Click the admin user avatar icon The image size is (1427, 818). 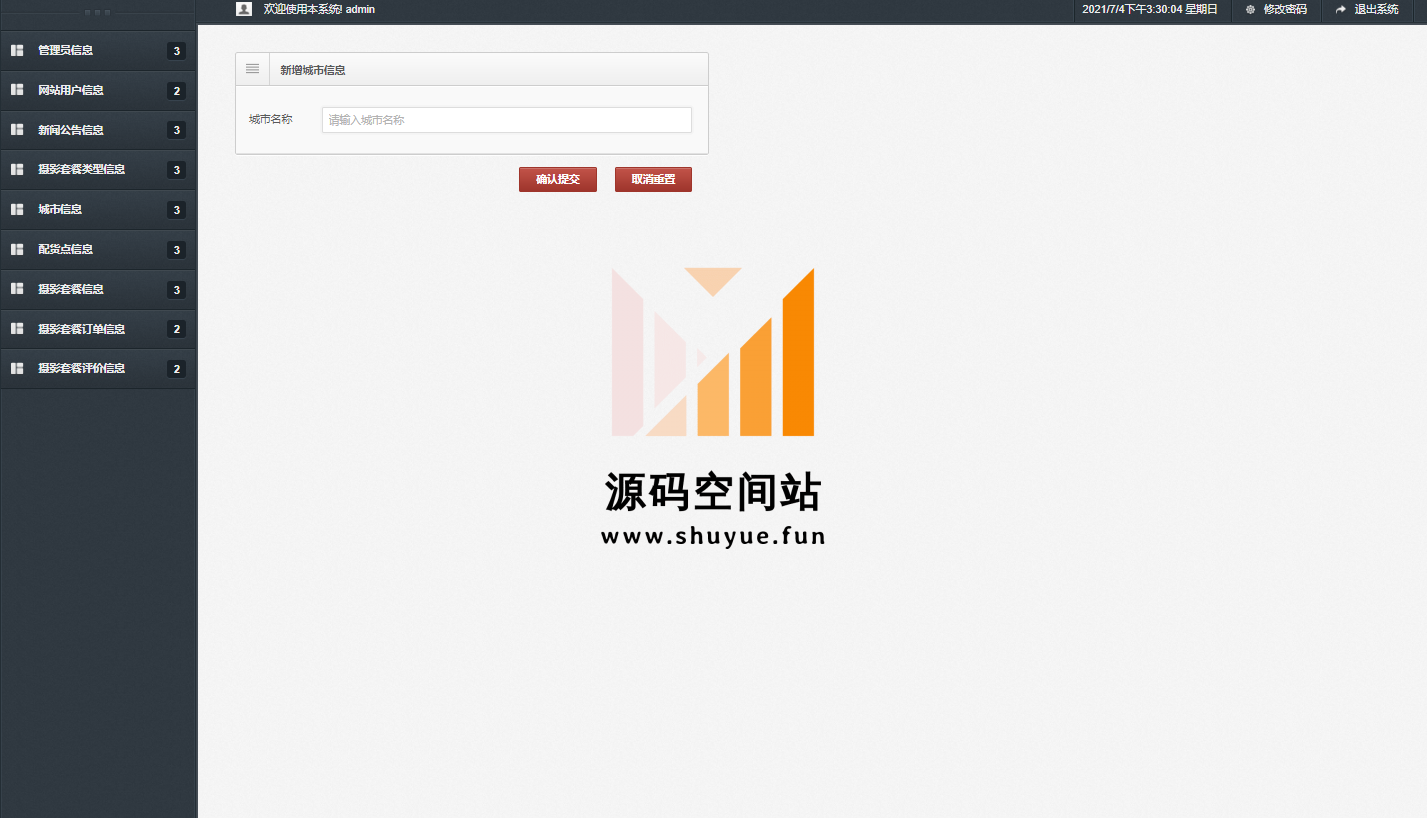244,9
